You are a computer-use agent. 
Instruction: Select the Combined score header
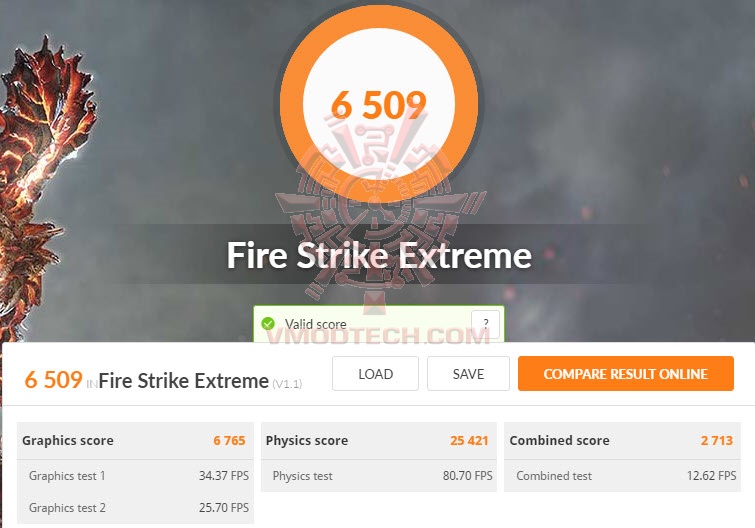[x=622, y=440]
